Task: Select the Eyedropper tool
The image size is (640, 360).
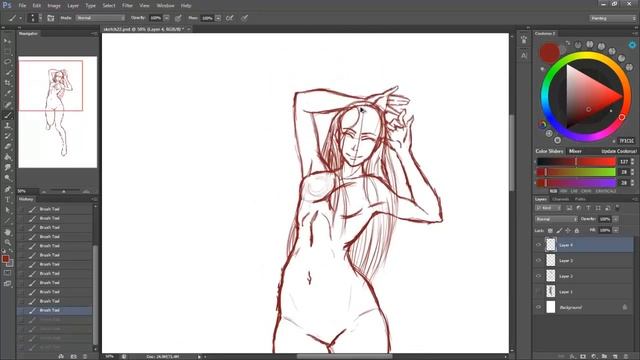Action: point(7,93)
